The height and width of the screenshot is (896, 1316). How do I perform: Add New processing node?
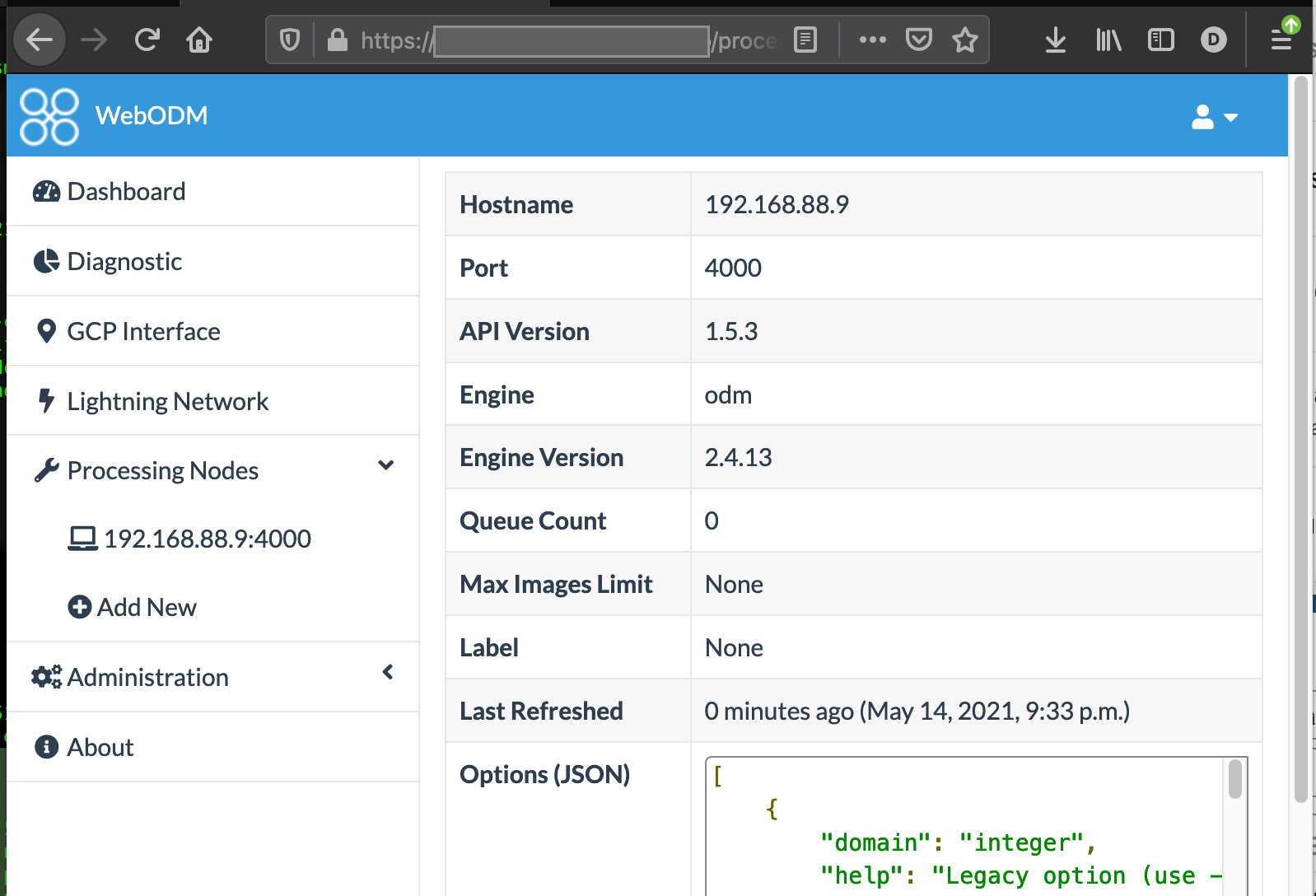point(147,608)
